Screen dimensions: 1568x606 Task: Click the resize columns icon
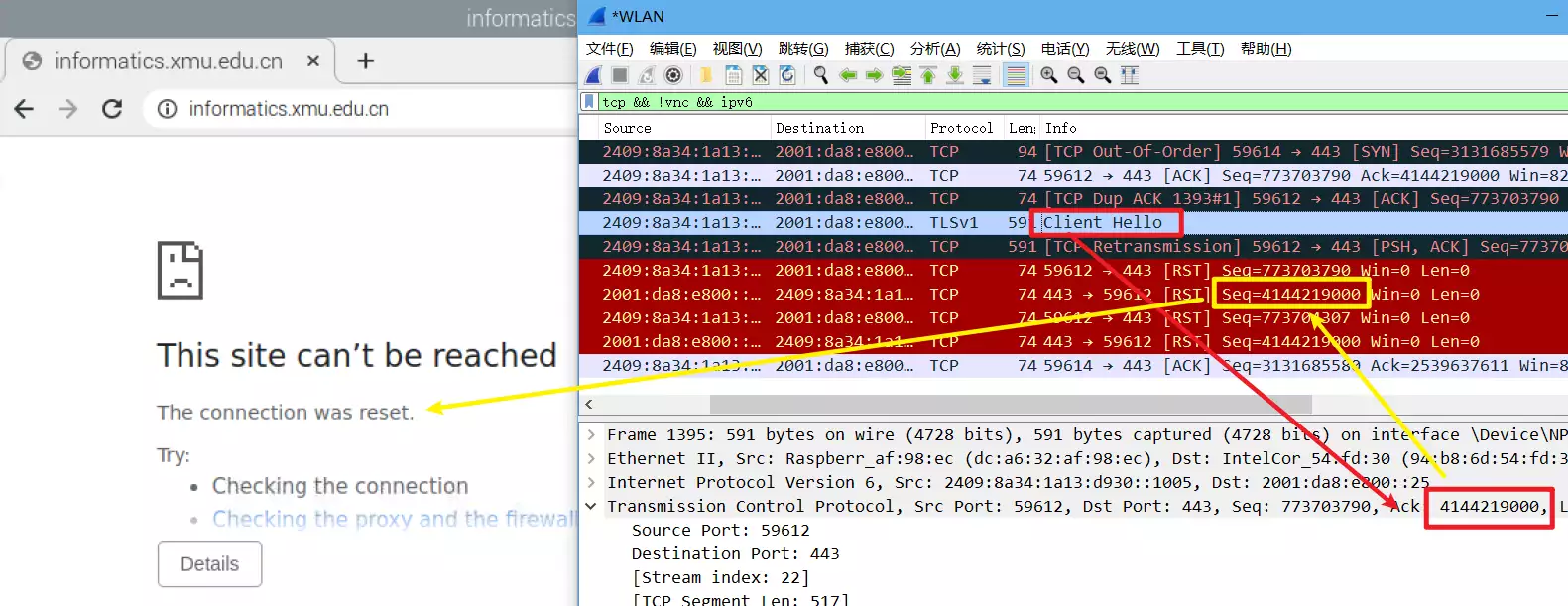1130,75
